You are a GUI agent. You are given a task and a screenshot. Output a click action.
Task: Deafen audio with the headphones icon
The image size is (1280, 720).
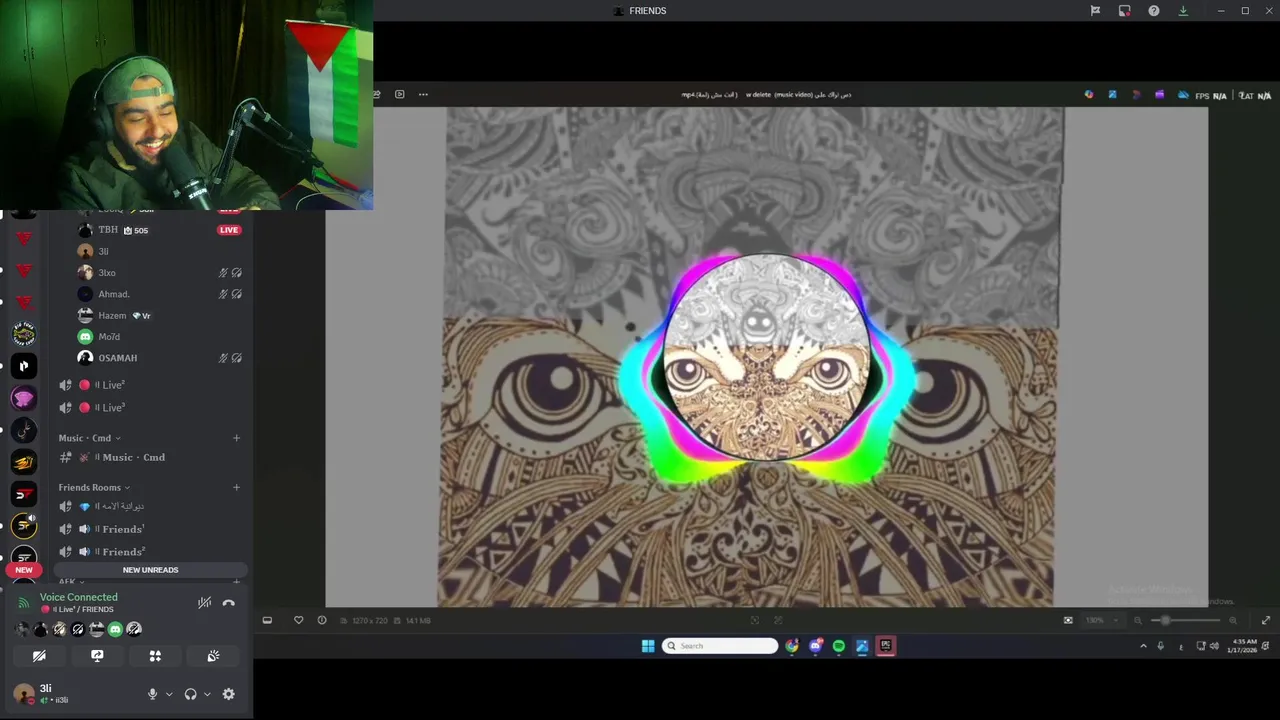pos(190,694)
